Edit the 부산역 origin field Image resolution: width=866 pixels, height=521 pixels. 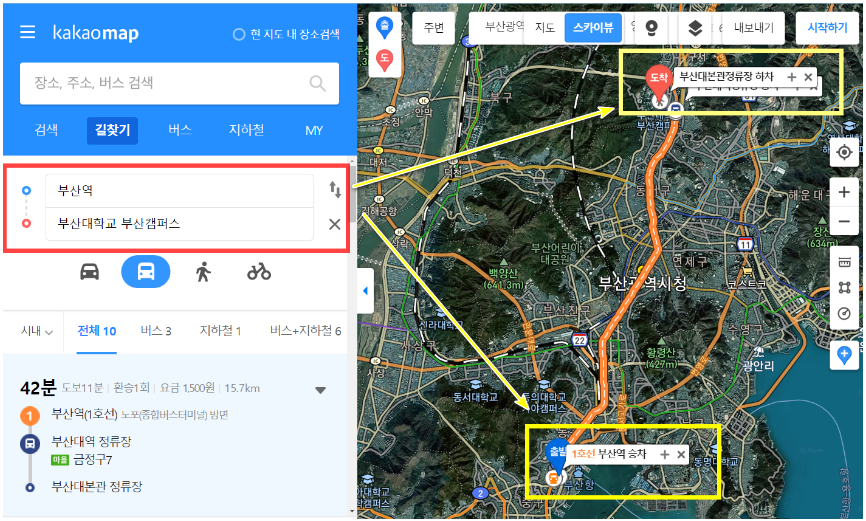tap(179, 191)
